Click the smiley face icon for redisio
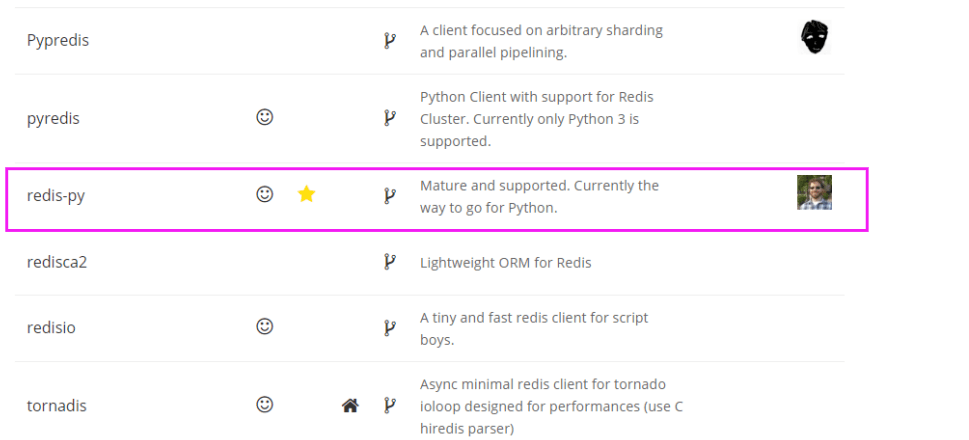This screenshot has height=440, width=969. coord(264,326)
